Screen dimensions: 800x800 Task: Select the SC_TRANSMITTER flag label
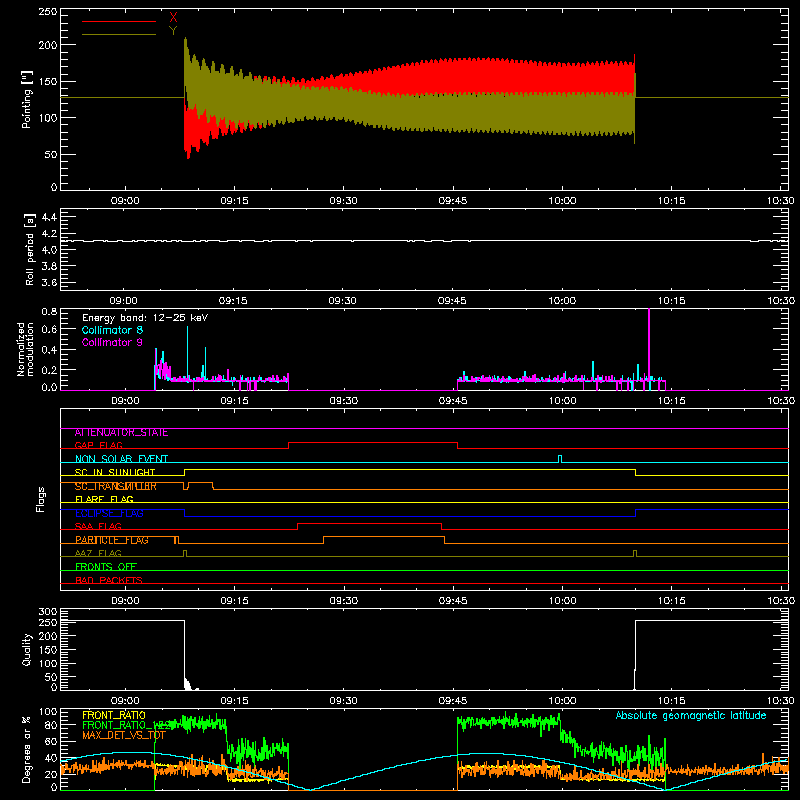click(x=116, y=486)
